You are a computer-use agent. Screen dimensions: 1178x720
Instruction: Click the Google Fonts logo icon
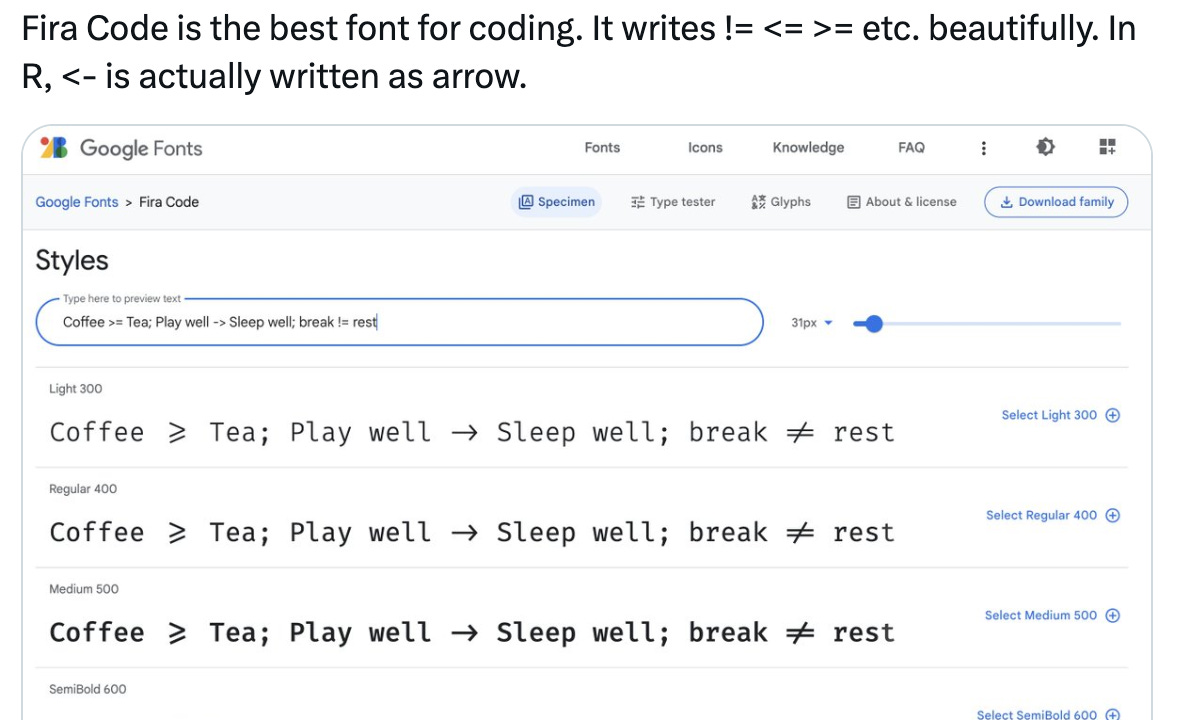pyautogui.click(x=54, y=147)
